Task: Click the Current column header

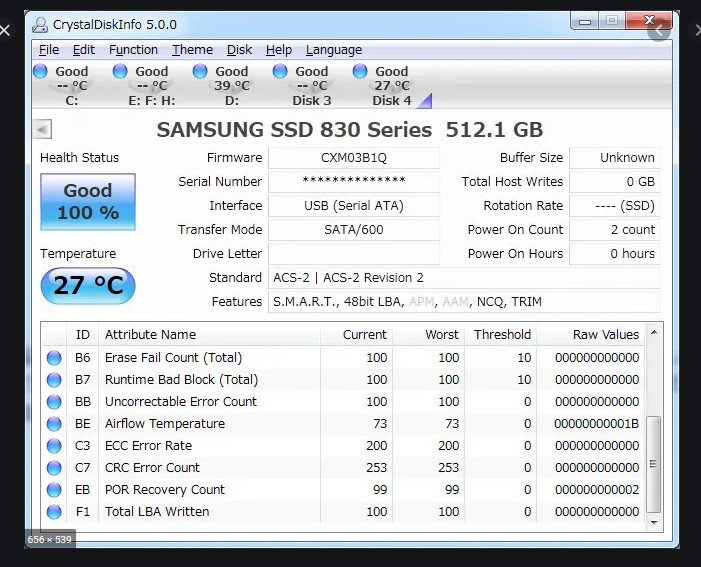Action: [x=356, y=334]
